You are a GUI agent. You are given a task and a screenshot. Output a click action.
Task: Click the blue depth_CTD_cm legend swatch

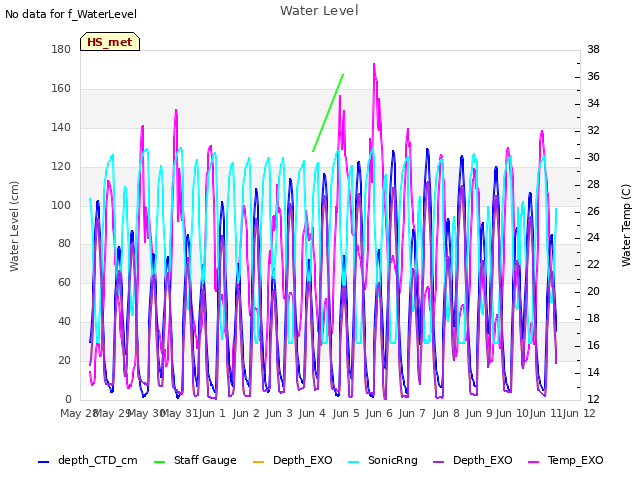coord(43,462)
